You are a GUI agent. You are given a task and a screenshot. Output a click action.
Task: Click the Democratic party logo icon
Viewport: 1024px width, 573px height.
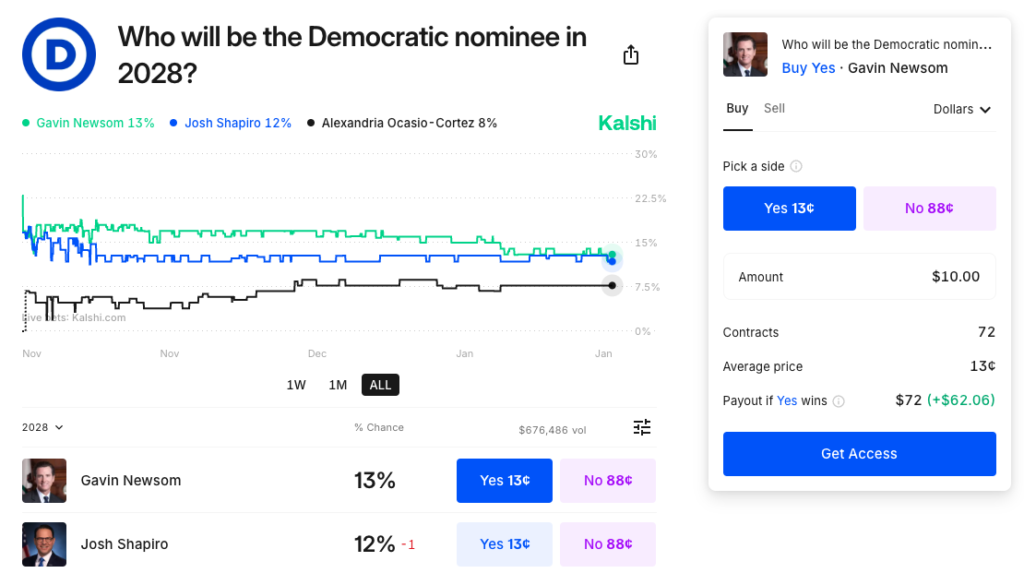coord(59,55)
